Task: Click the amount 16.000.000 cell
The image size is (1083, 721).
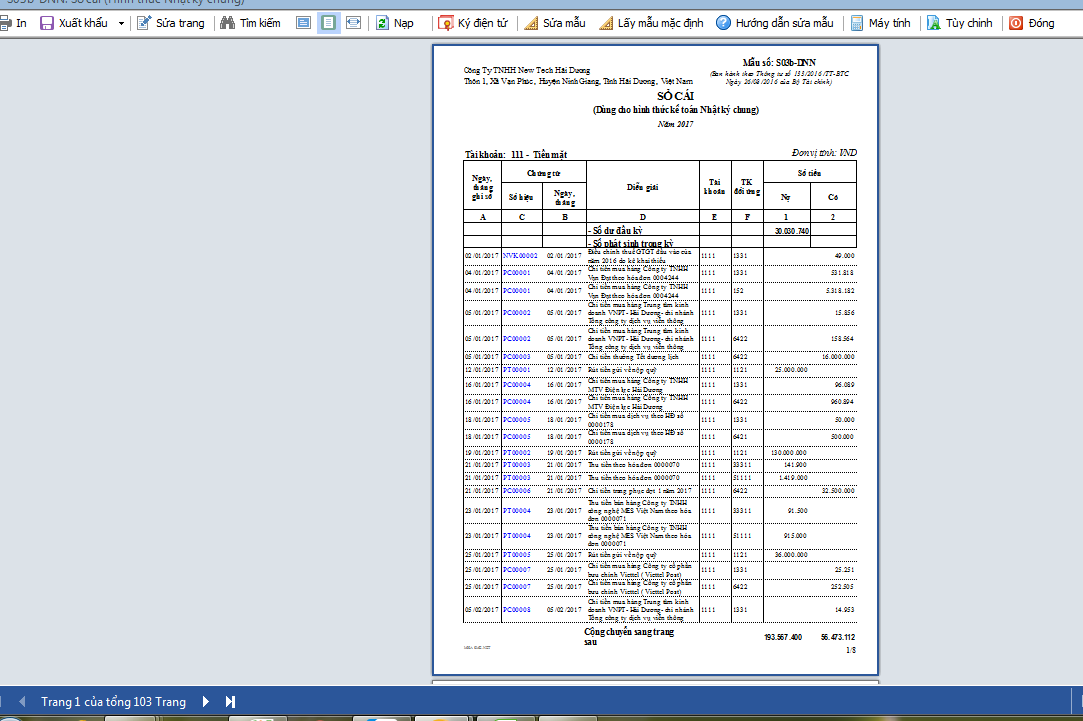Action: pyautogui.click(x=838, y=357)
